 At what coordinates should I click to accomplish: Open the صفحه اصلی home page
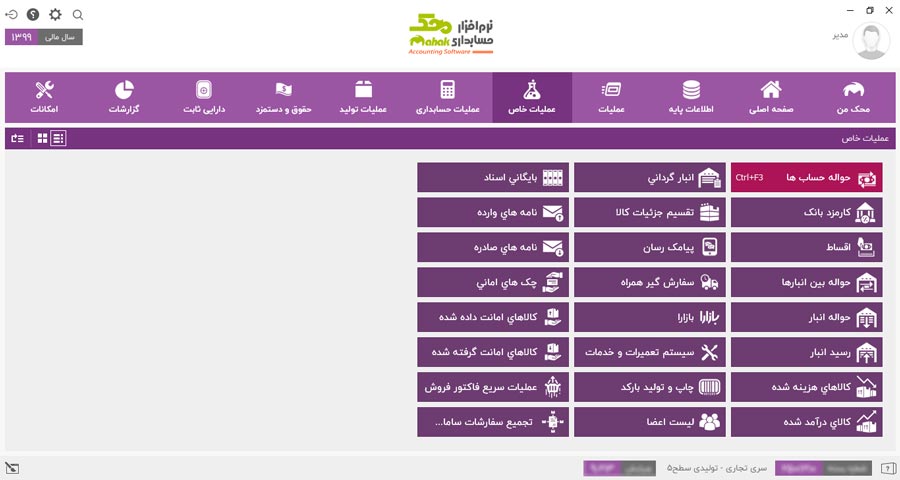pyautogui.click(x=770, y=97)
